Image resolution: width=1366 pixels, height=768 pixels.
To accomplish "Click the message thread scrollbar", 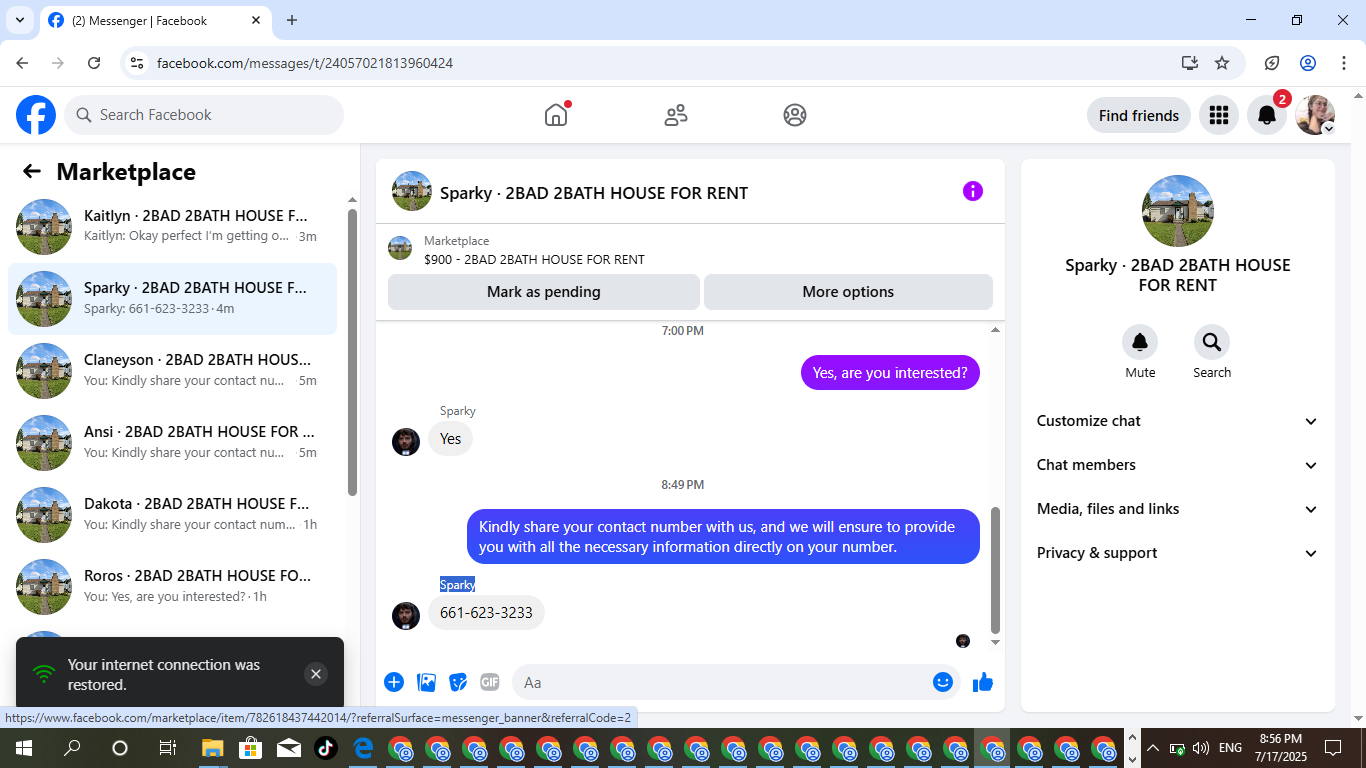I will coord(995,570).
